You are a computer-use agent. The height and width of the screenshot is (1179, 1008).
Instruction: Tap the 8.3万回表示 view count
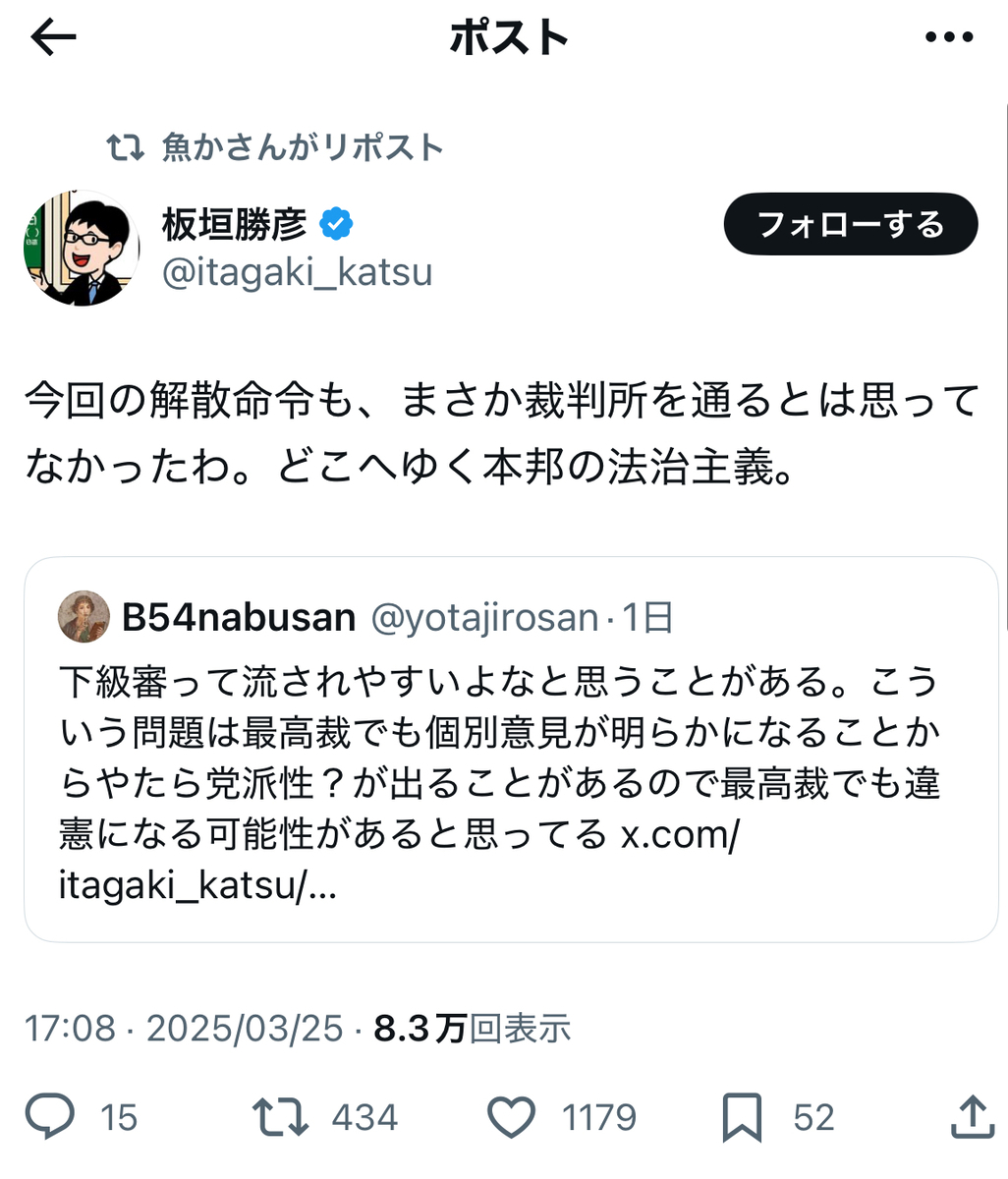pos(473,1029)
